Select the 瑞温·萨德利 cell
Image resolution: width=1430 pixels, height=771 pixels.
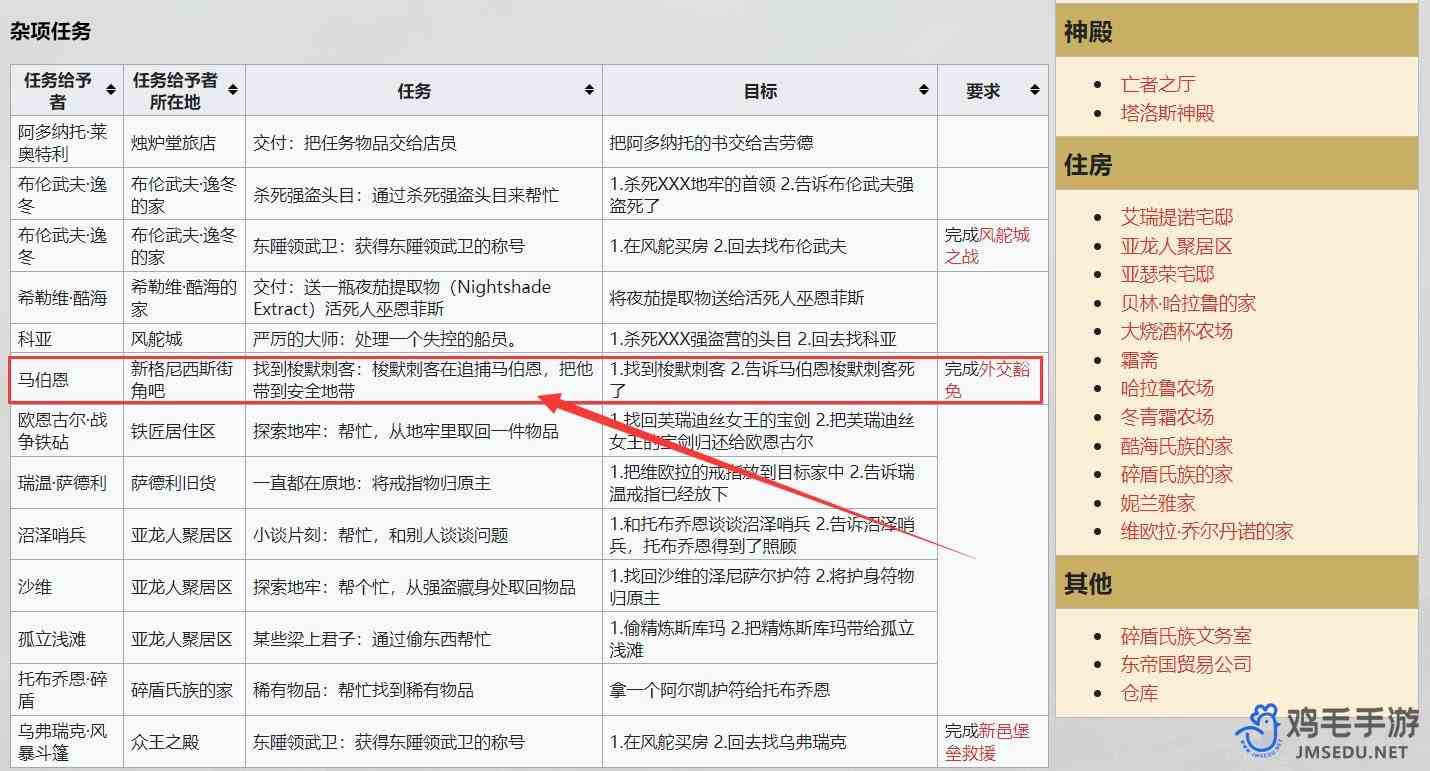(67, 483)
